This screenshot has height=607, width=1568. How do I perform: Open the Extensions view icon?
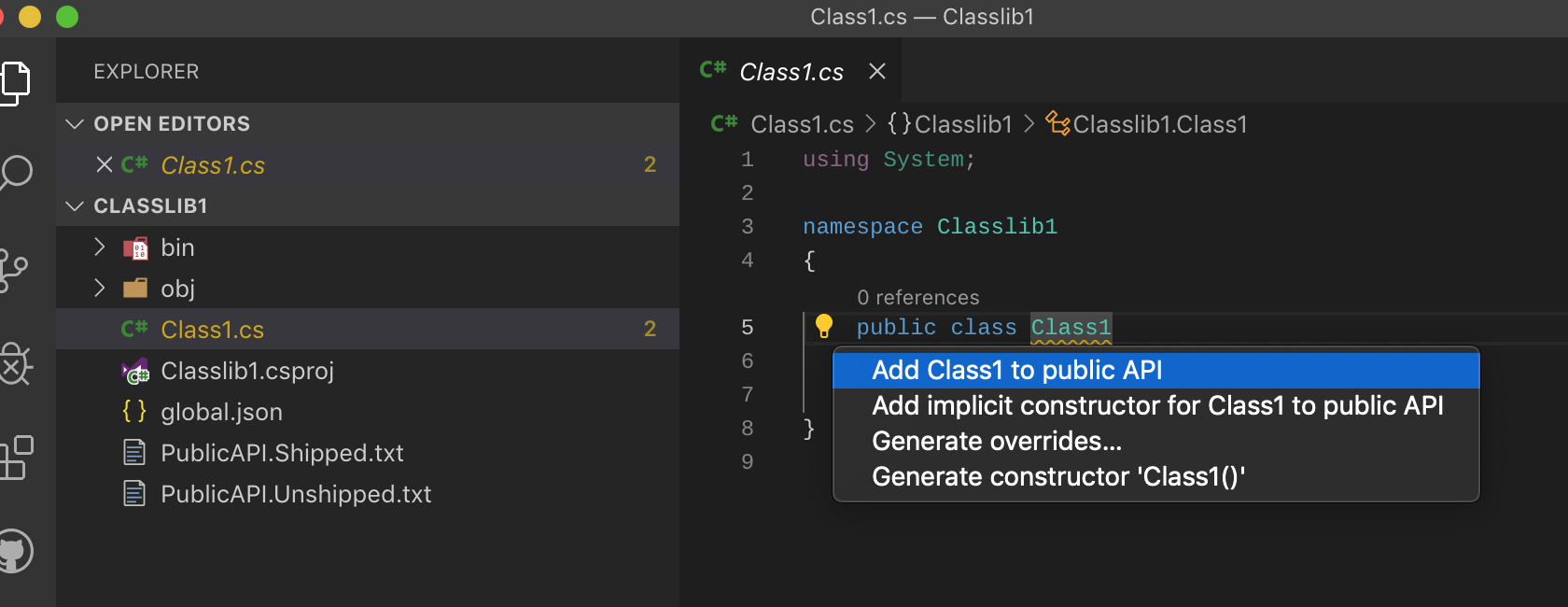click(x=15, y=458)
